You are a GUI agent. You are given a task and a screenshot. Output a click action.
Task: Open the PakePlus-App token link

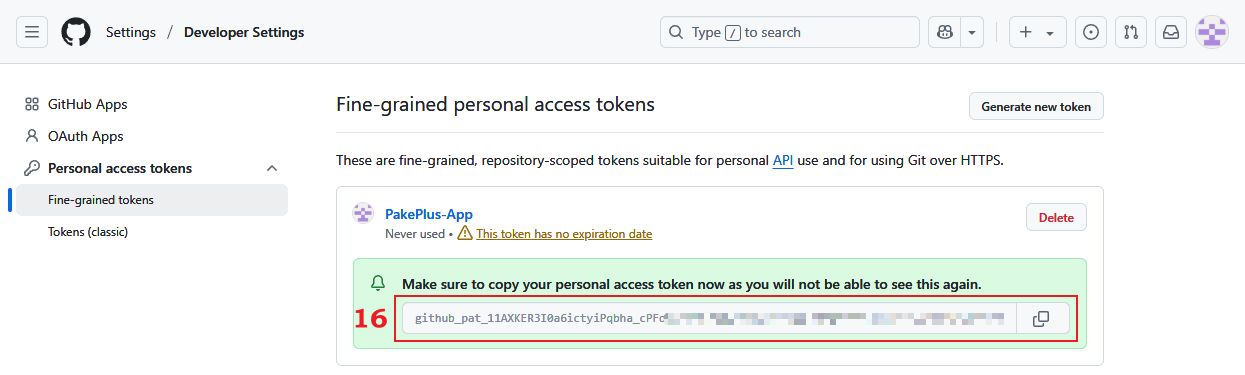(429, 214)
